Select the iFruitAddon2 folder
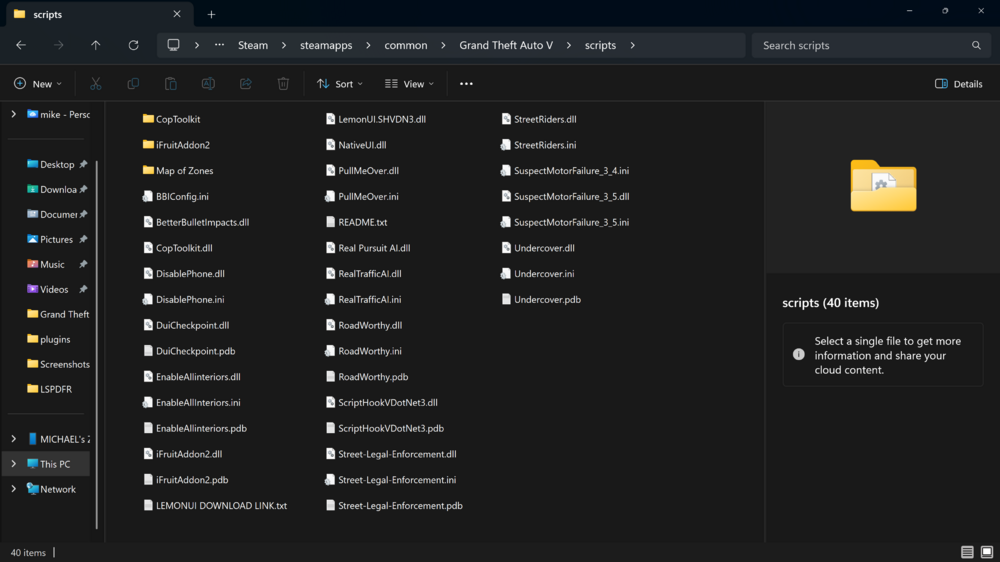 point(177,145)
